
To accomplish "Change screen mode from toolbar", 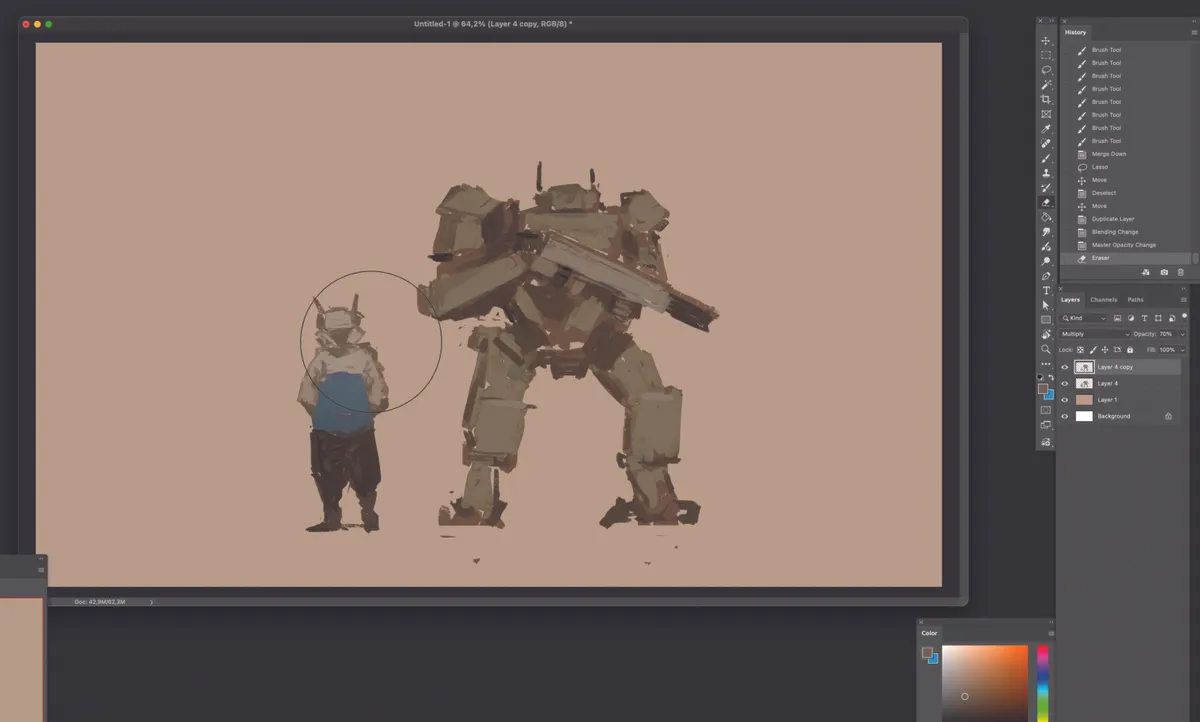I will point(1046,425).
